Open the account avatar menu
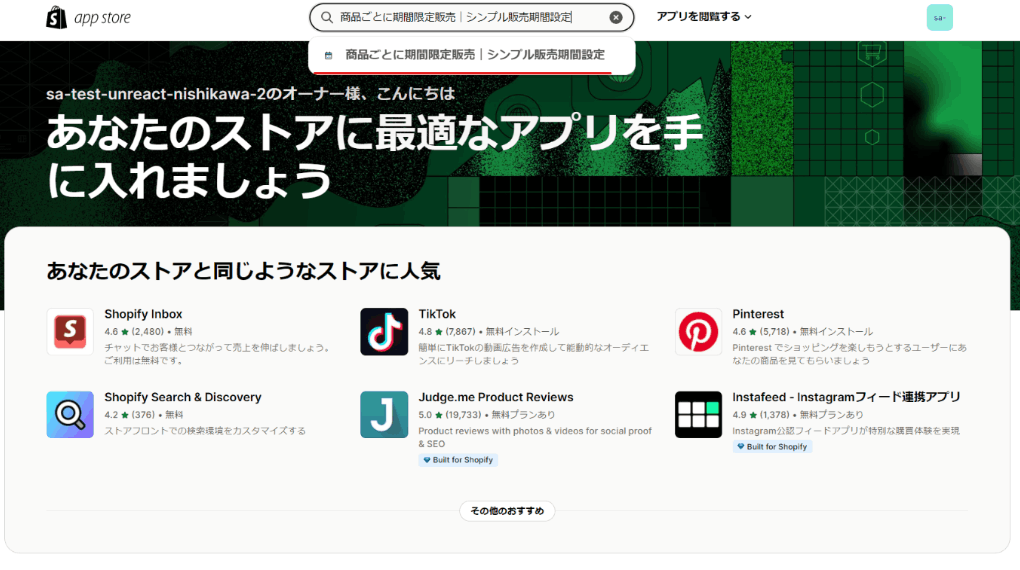The height and width of the screenshot is (570, 1020). 939,18
